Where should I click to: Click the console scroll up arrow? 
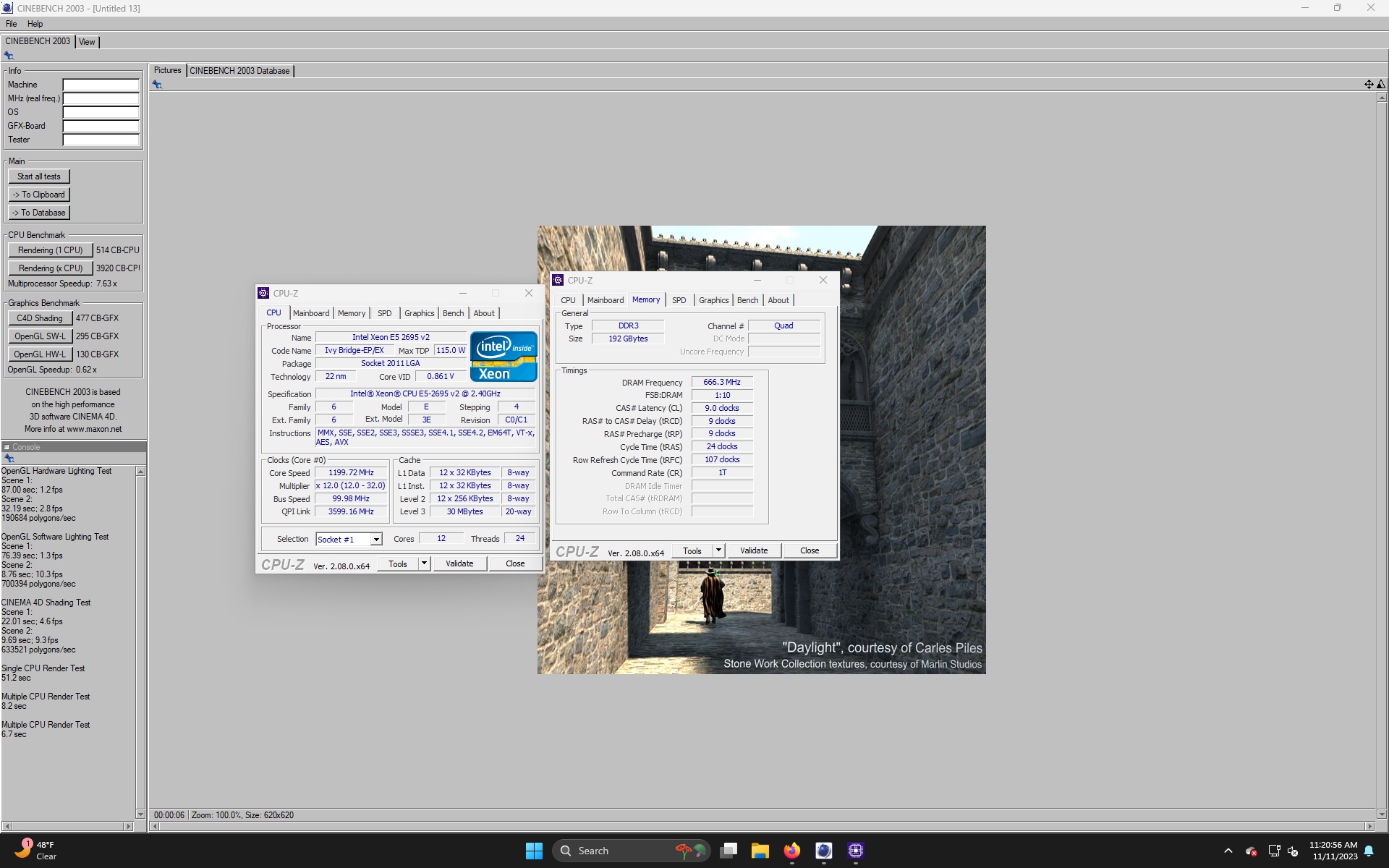(x=140, y=472)
